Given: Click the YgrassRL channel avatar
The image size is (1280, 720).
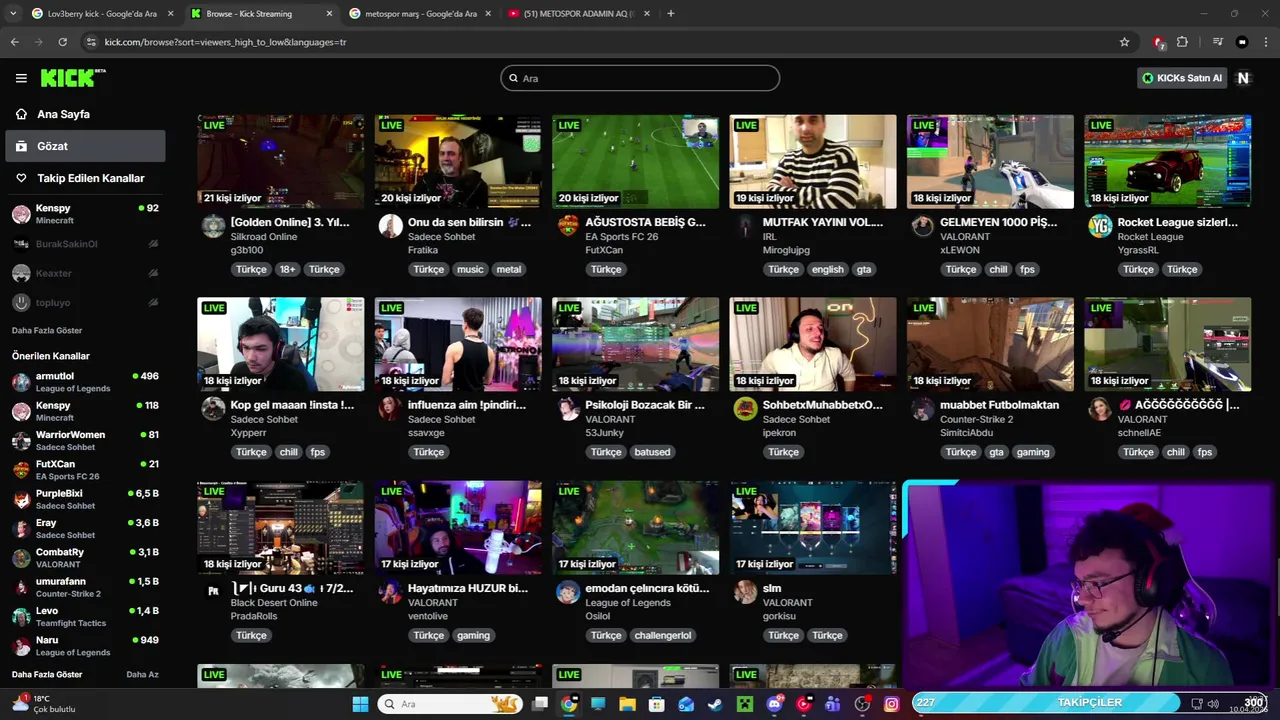Looking at the screenshot, I should [1100, 225].
